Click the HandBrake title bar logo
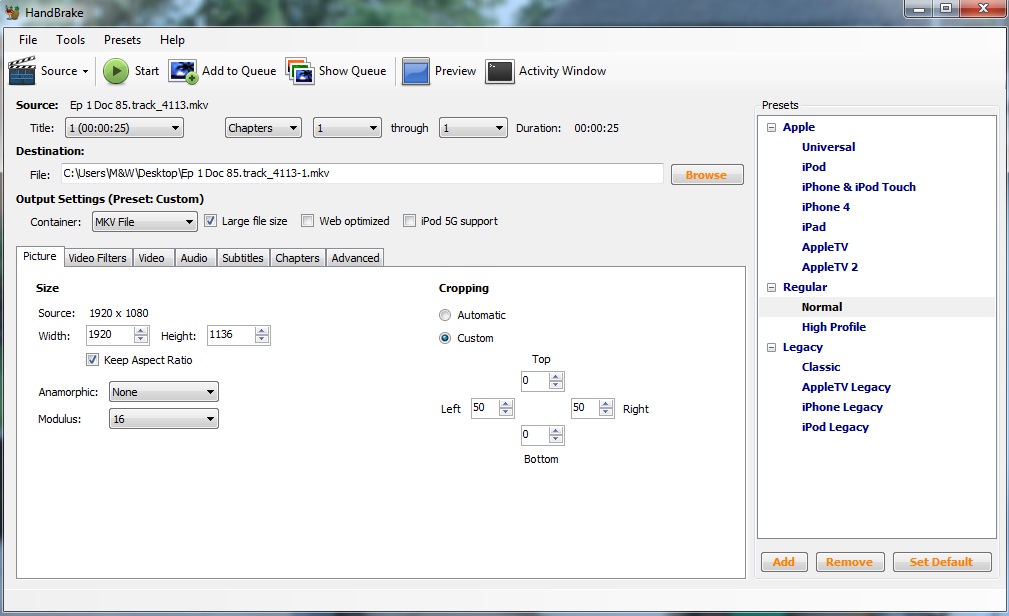 (12, 12)
